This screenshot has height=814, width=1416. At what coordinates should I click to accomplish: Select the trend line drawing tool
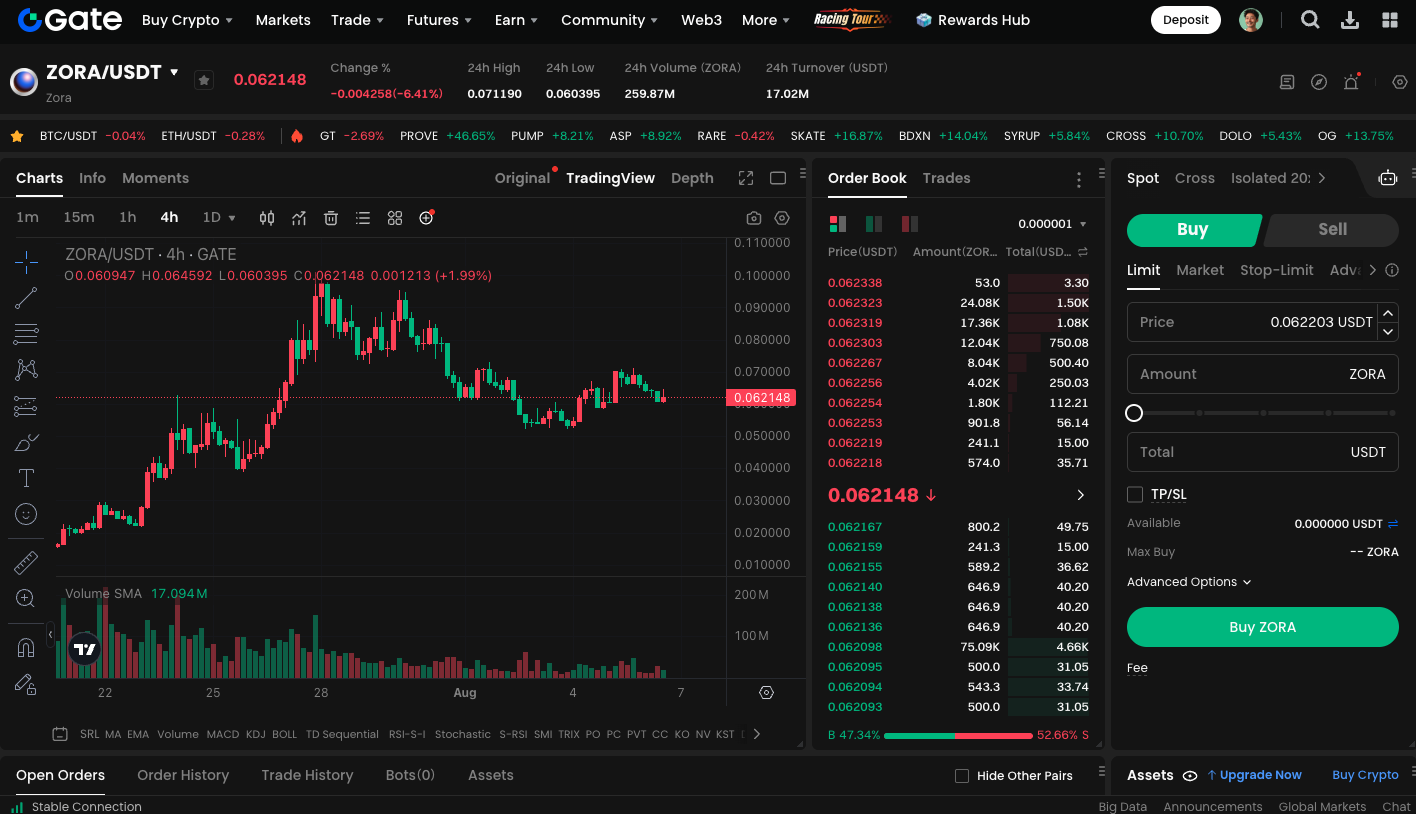click(x=26, y=297)
